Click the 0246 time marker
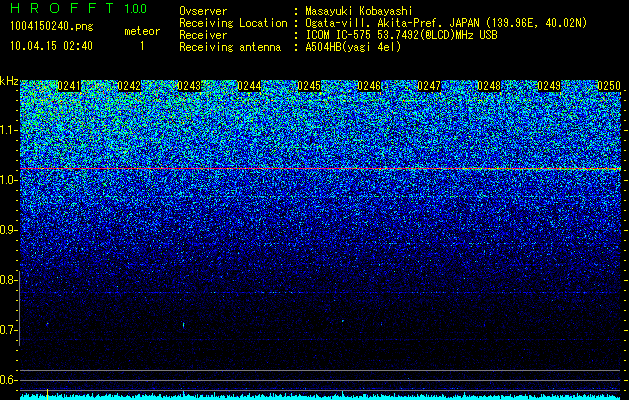 pyautogui.click(x=369, y=86)
